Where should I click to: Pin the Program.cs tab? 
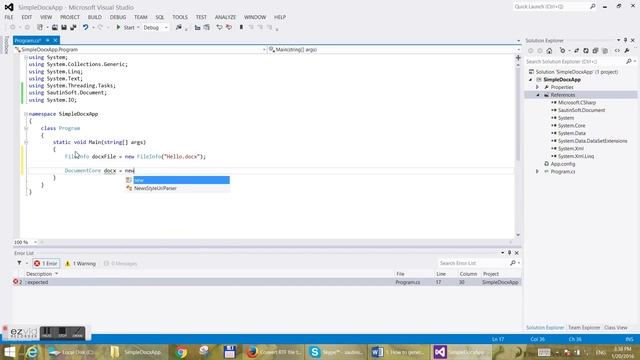(48, 40)
